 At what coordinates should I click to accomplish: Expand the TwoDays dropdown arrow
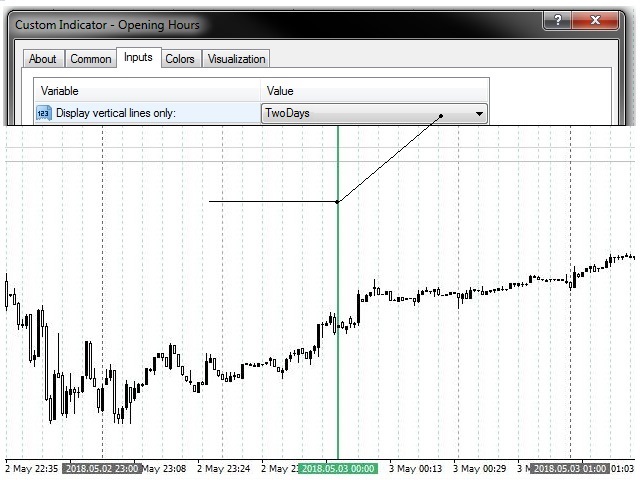click(x=480, y=113)
